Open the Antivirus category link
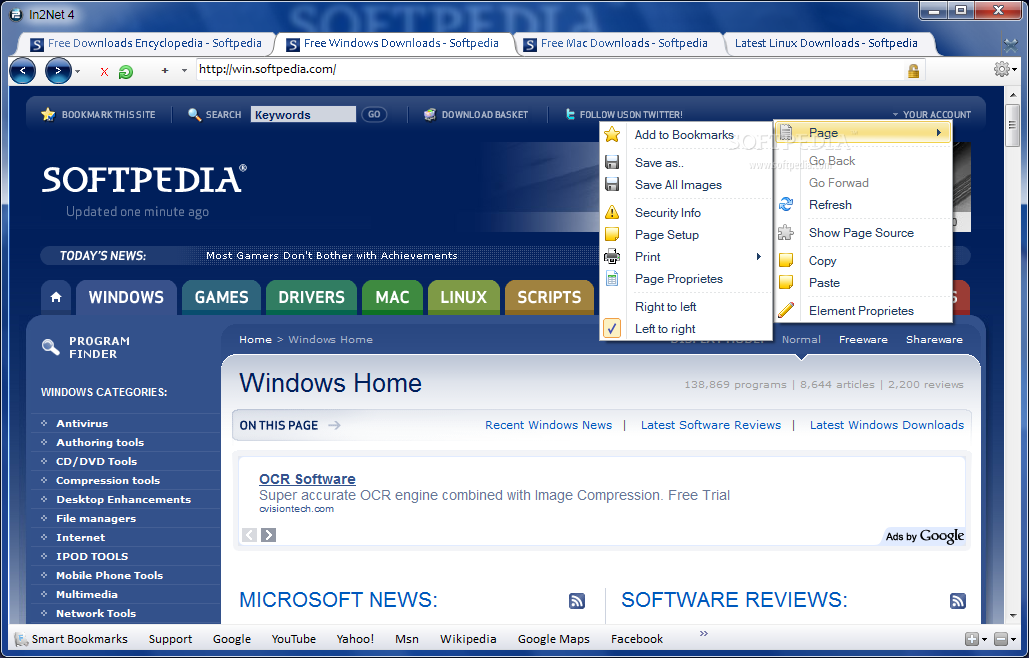Screen dimensions: 1029x658 point(82,424)
